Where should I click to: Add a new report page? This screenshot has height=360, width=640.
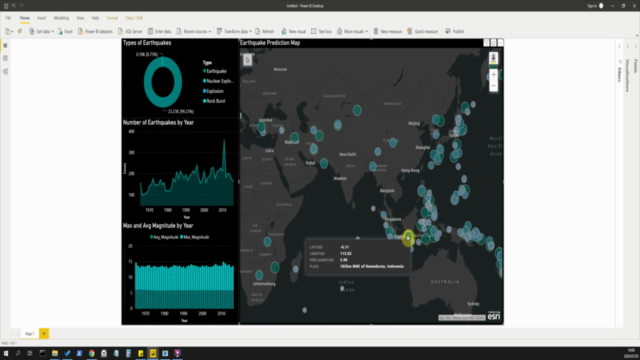44,334
